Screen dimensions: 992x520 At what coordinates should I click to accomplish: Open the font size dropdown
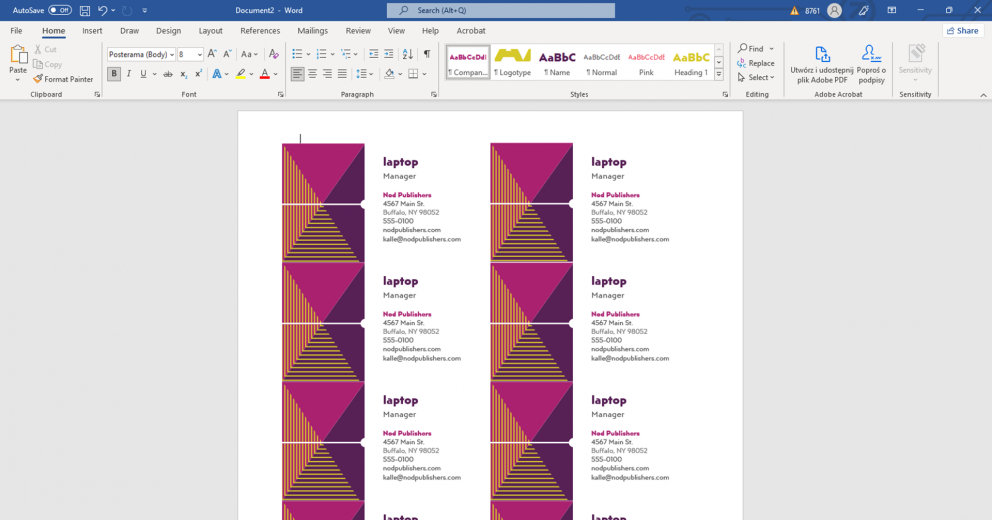coord(200,54)
